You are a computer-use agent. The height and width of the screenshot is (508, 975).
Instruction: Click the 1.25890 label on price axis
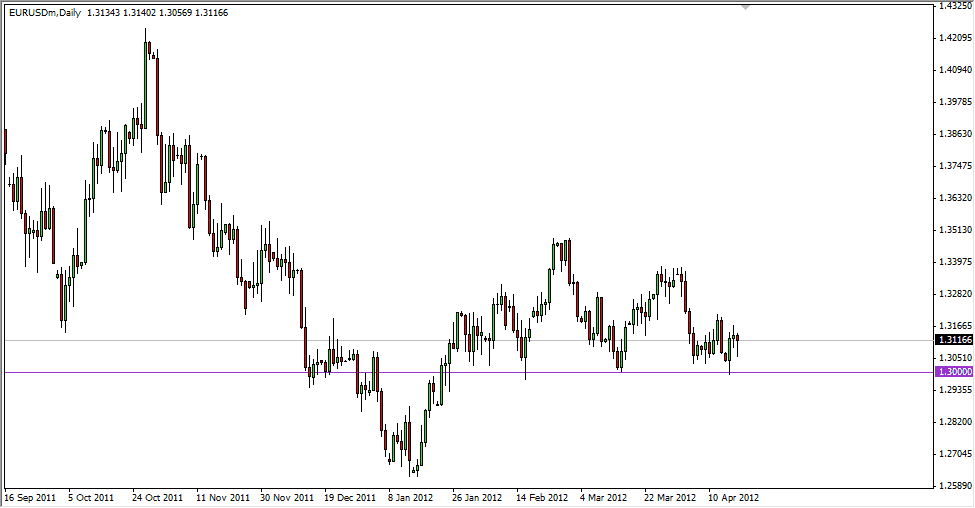(x=954, y=485)
